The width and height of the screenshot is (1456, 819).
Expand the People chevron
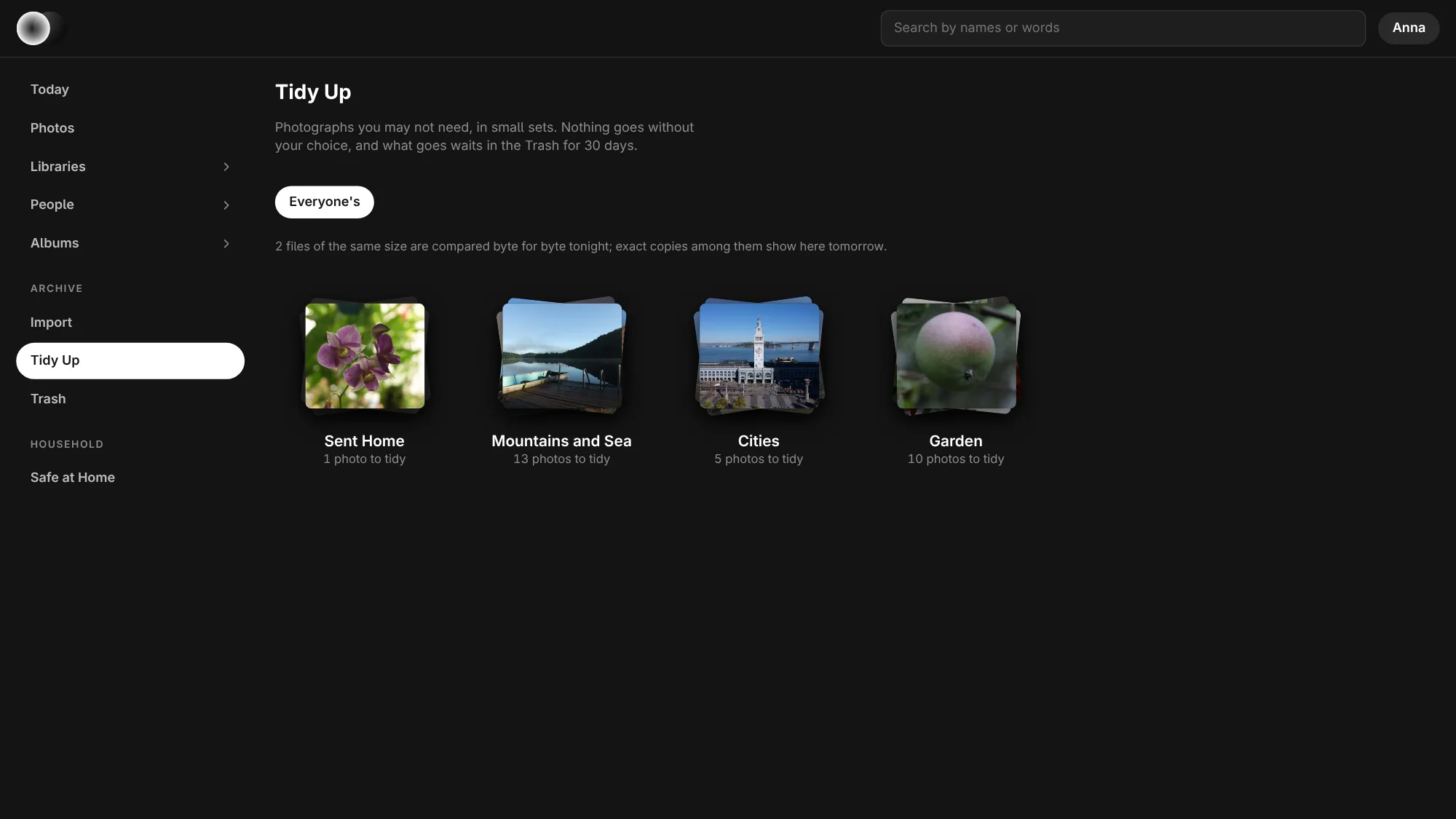(x=226, y=205)
